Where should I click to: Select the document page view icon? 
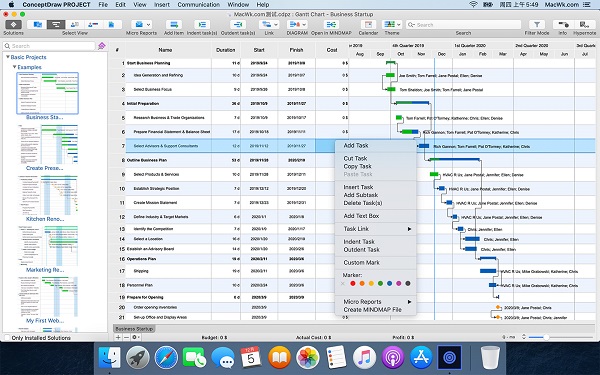pyautogui.click(x=111, y=24)
